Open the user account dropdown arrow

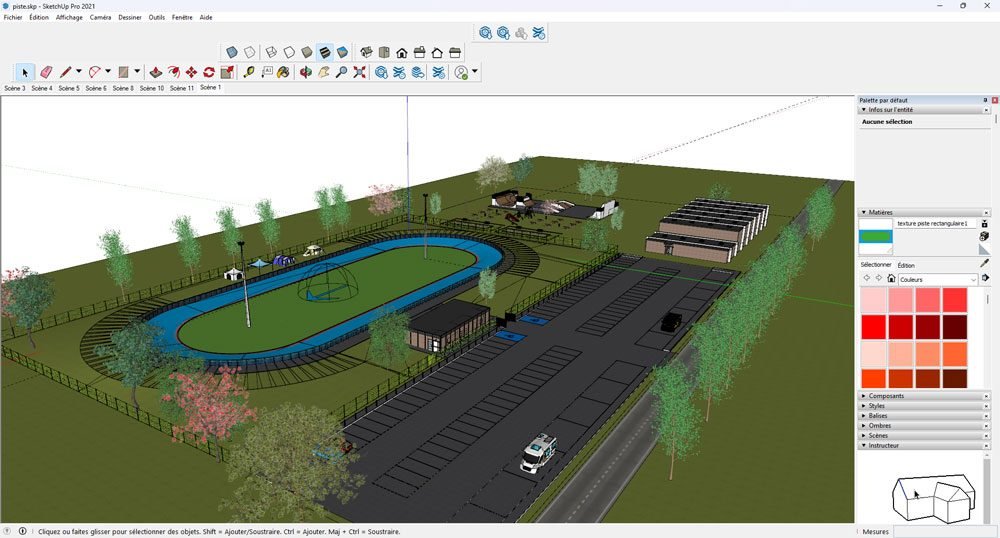tap(474, 71)
